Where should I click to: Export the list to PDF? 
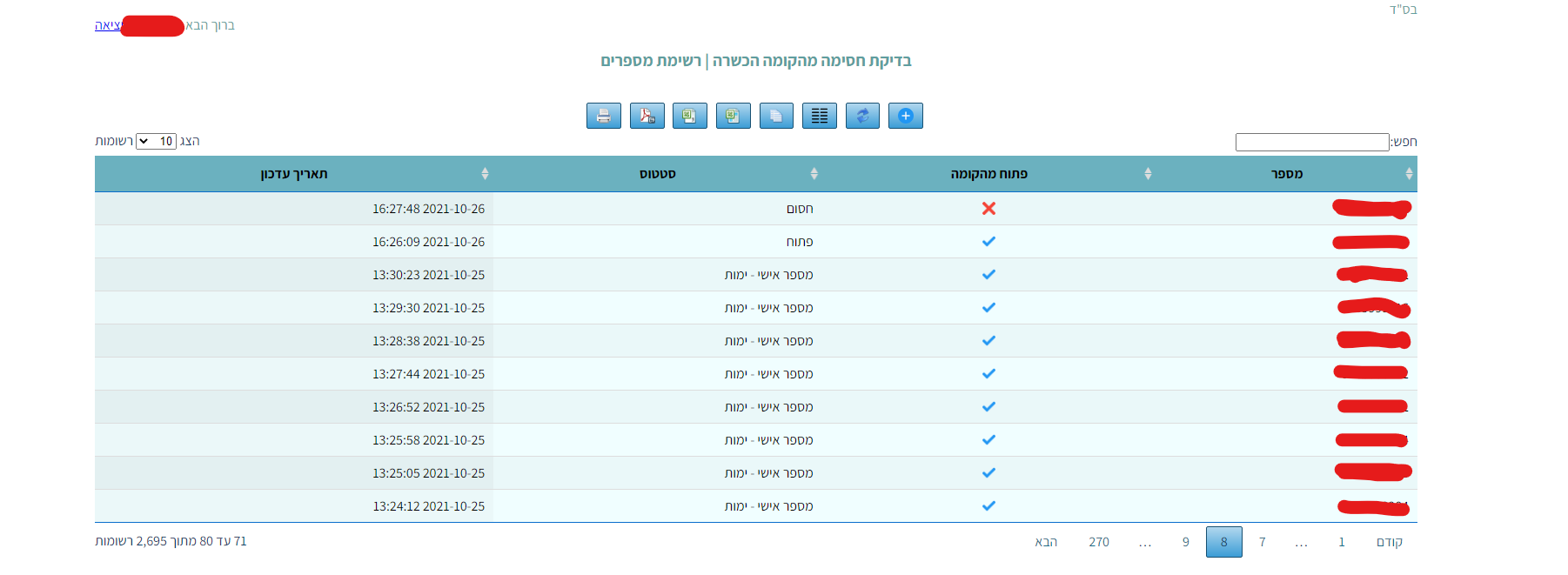647,116
